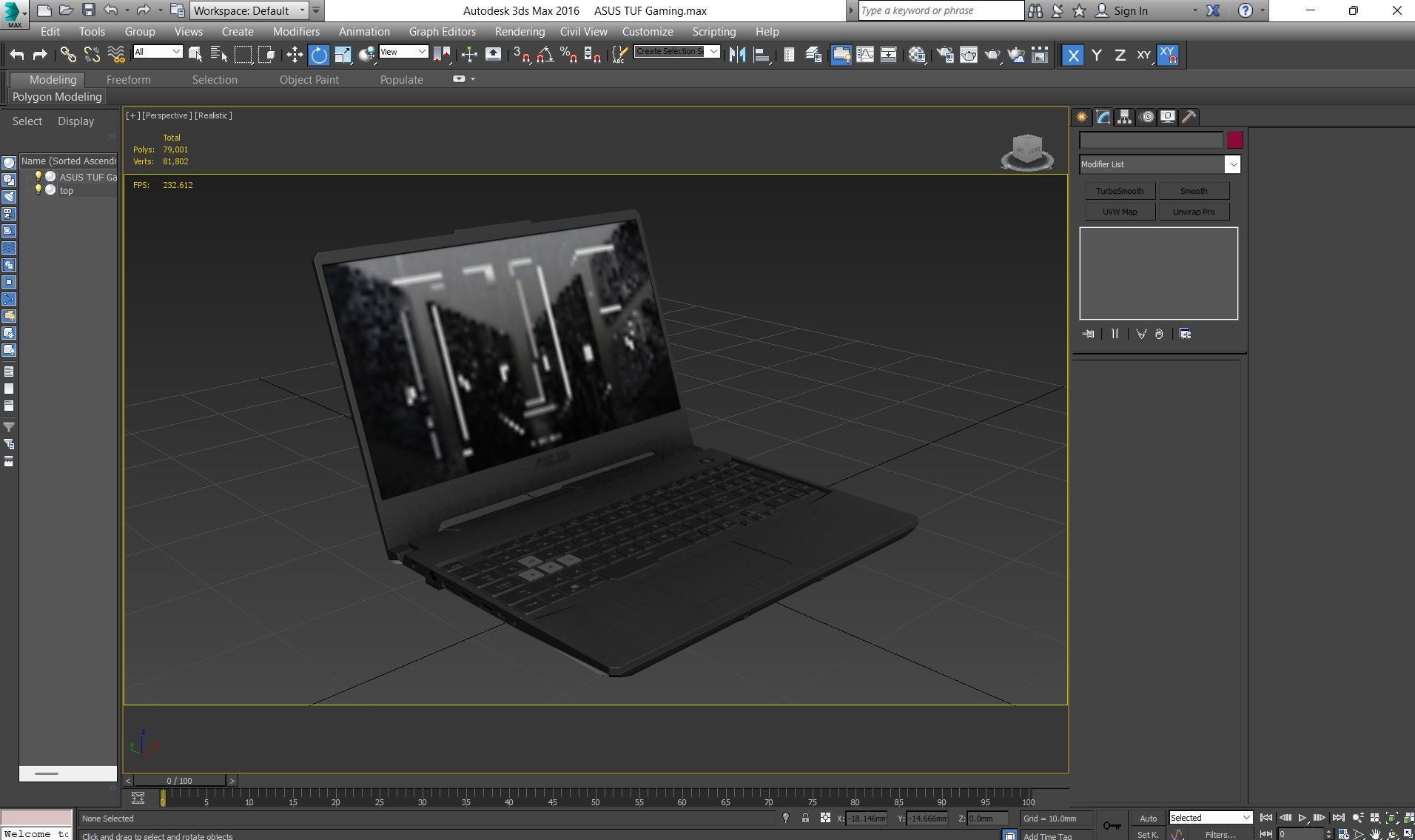Click the time slider 0 / 100 handle

click(x=179, y=780)
